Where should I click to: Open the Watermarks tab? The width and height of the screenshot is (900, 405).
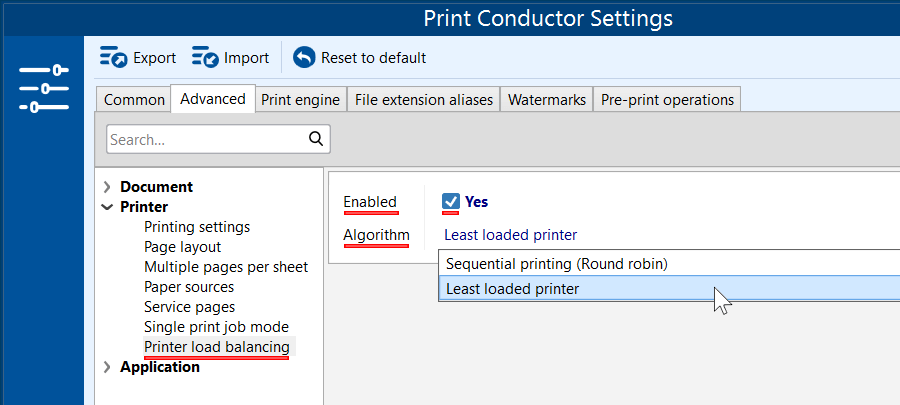point(547,100)
